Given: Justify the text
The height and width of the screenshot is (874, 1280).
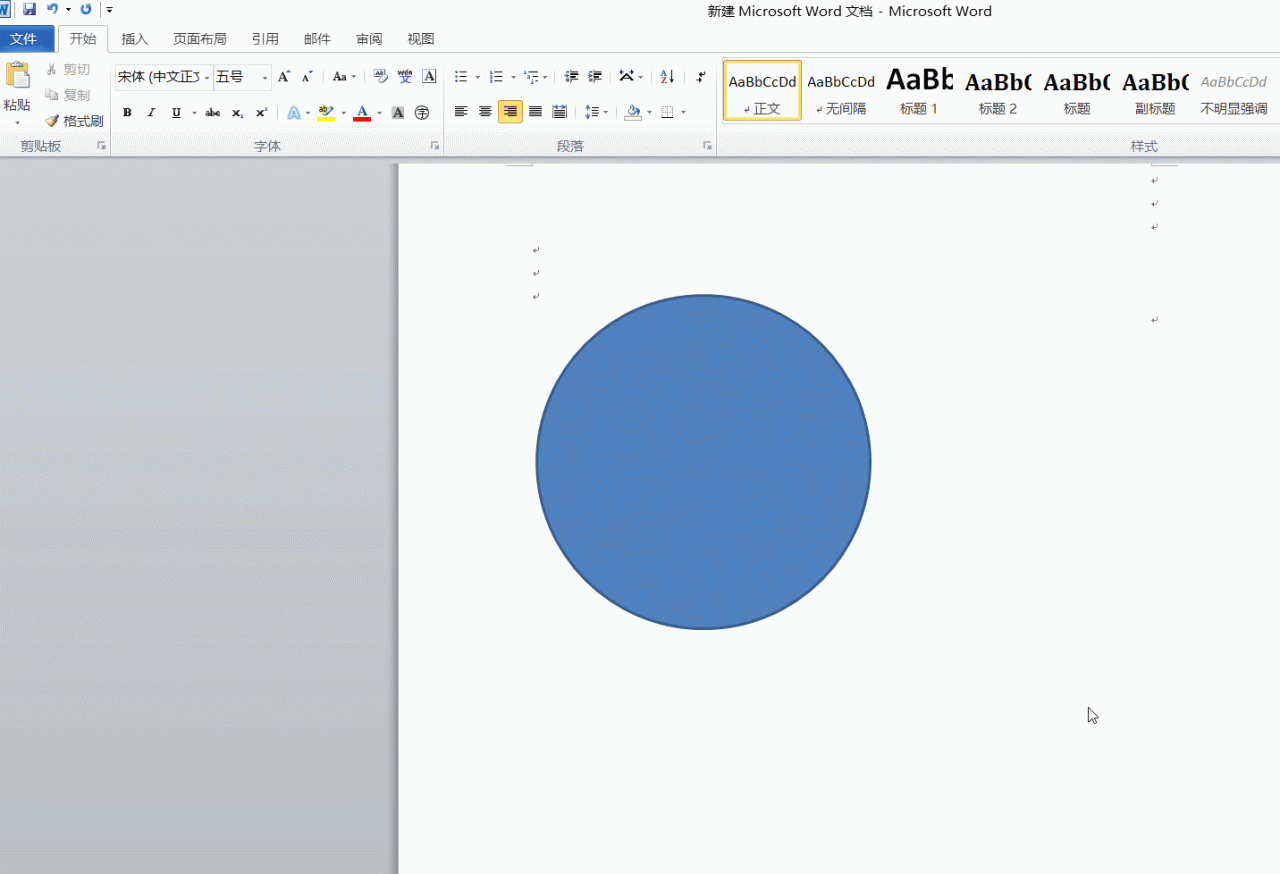Looking at the screenshot, I should [535, 112].
